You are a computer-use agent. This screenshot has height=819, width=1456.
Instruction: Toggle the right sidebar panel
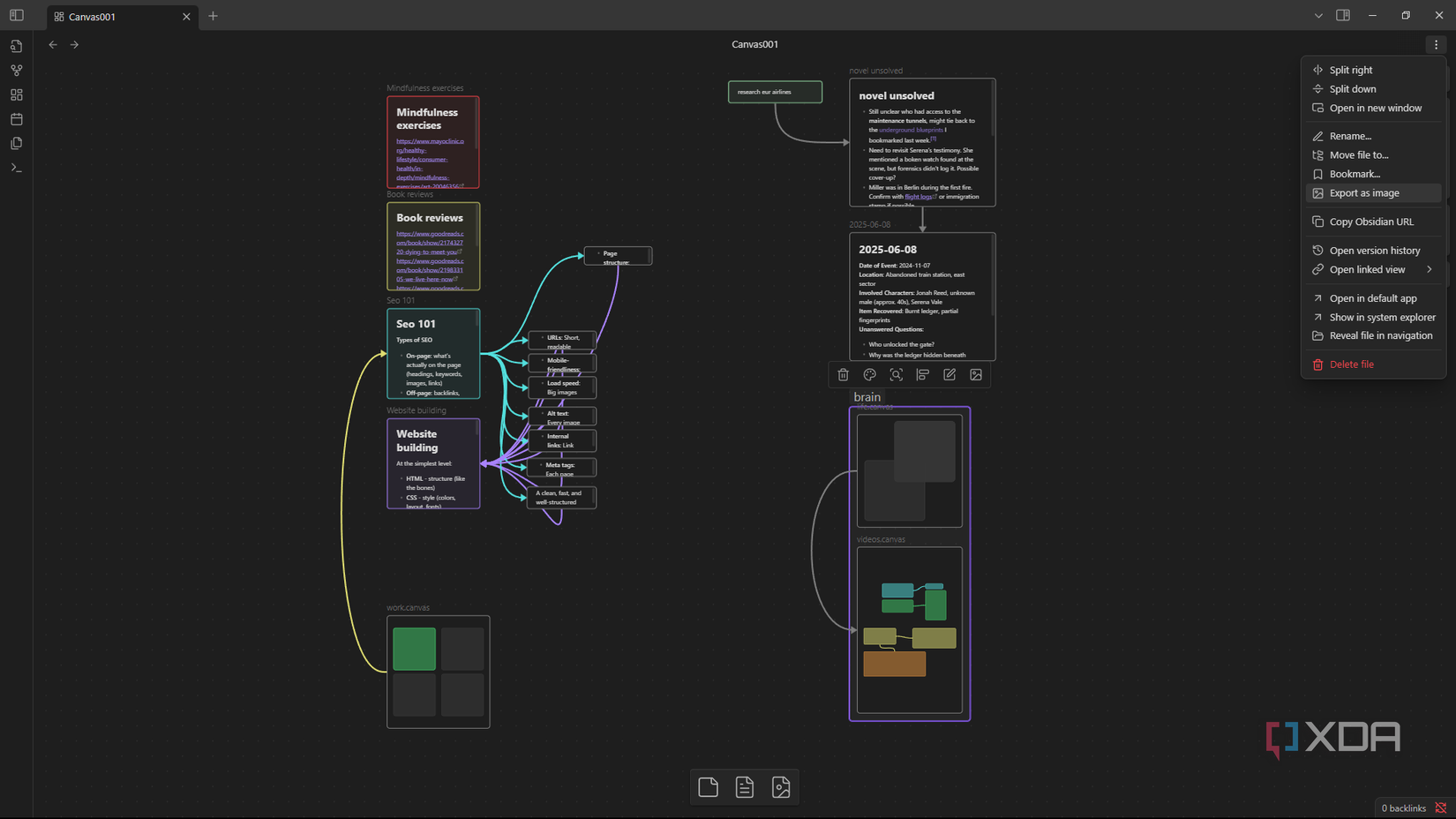pyautogui.click(x=1342, y=15)
